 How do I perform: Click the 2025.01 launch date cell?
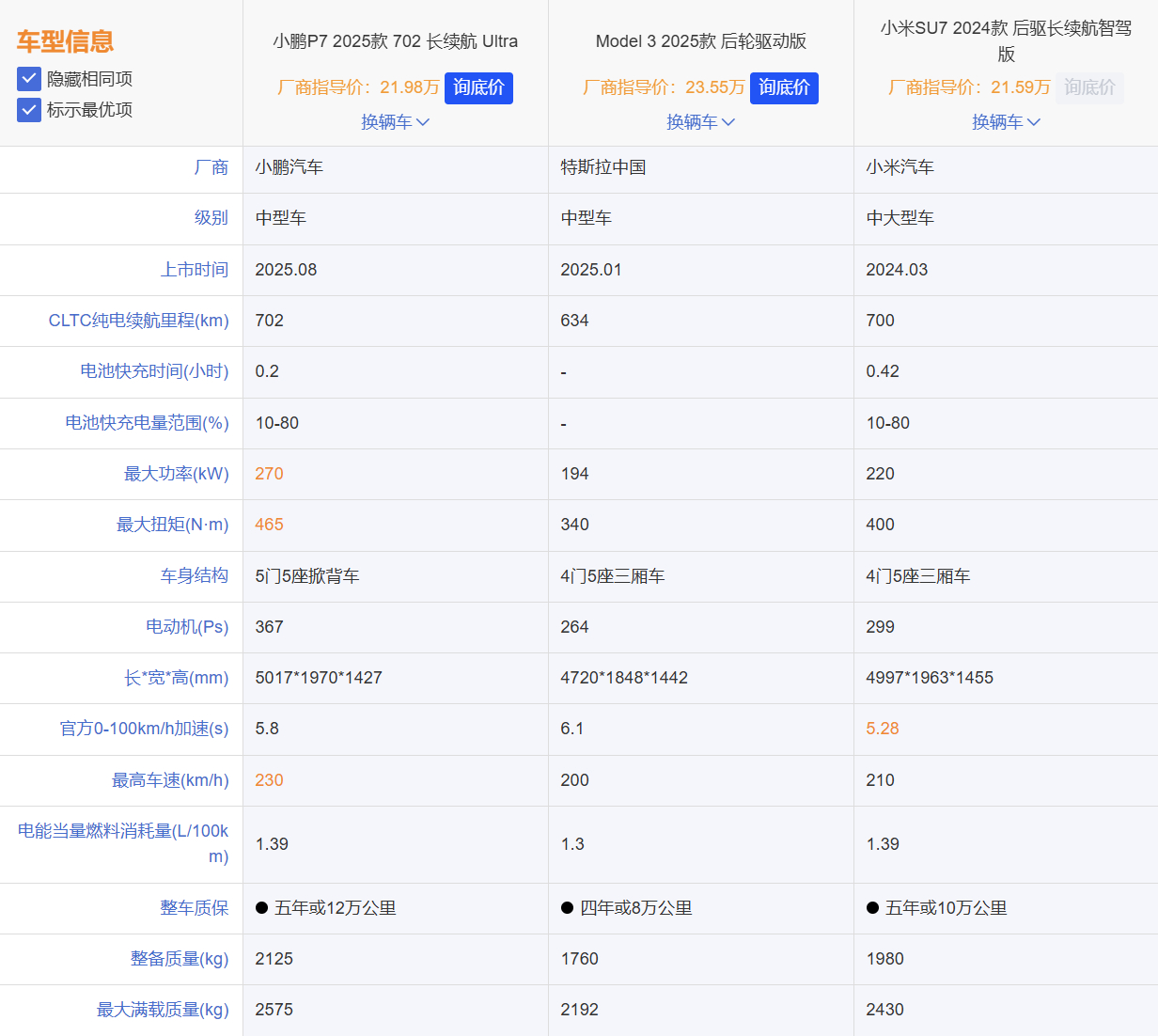(591, 270)
